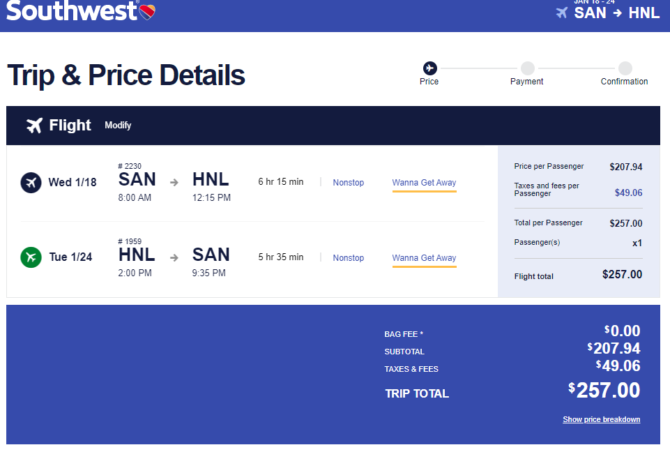Click the green returning flight icon for Tue 1/24
This screenshot has height=452, width=670.
pyautogui.click(x=31, y=257)
